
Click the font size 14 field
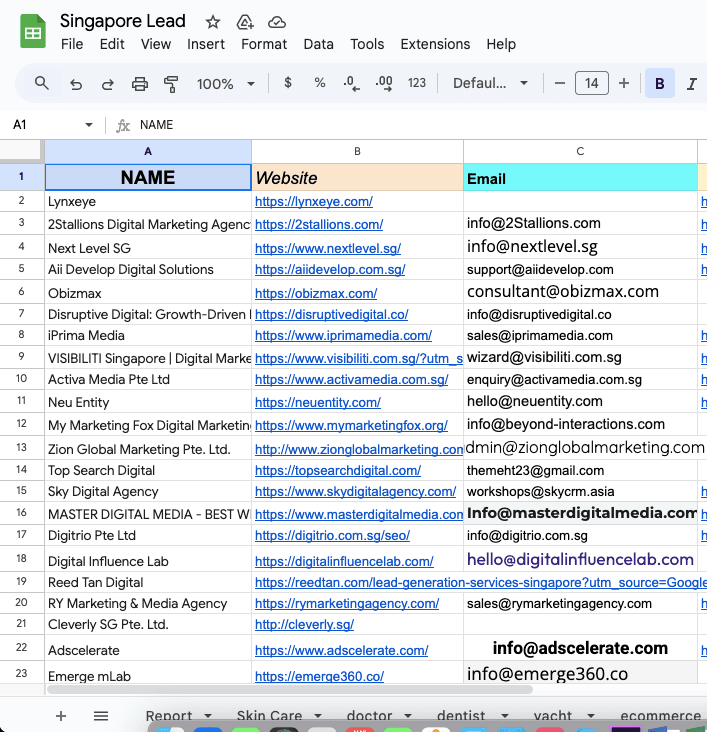point(592,83)
